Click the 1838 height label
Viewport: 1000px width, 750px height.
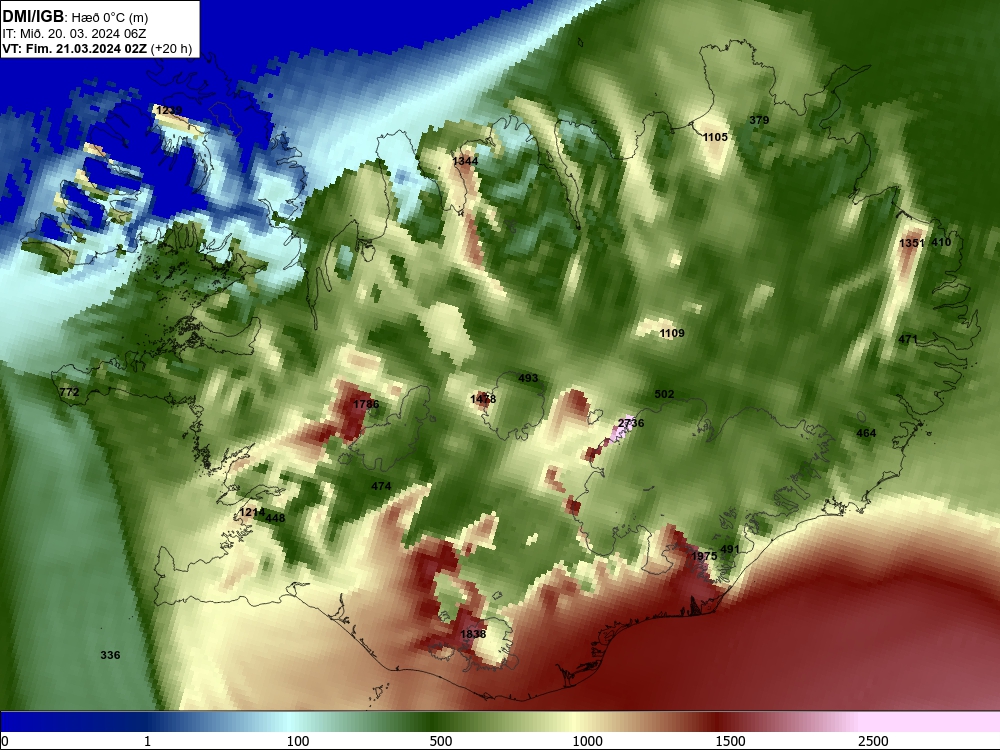coord(473,633)
